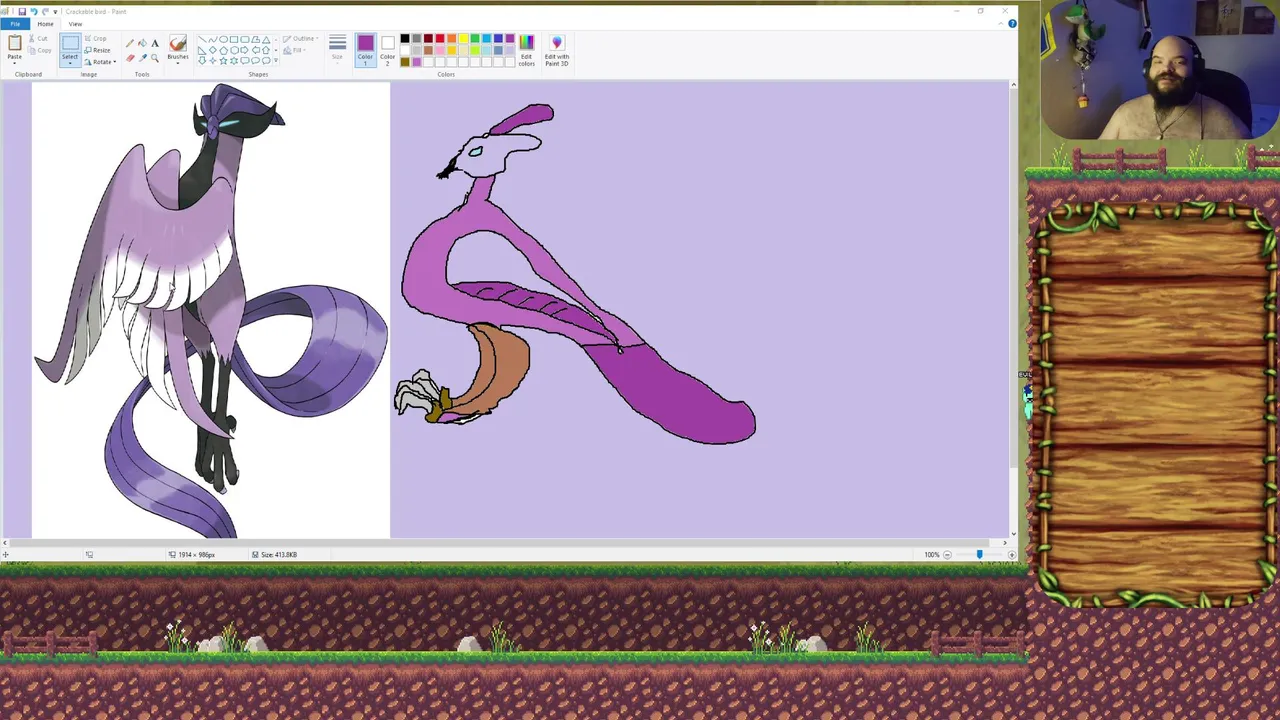
Task: Click the Save icon in quick access toolbar
Action: point(22,11)
